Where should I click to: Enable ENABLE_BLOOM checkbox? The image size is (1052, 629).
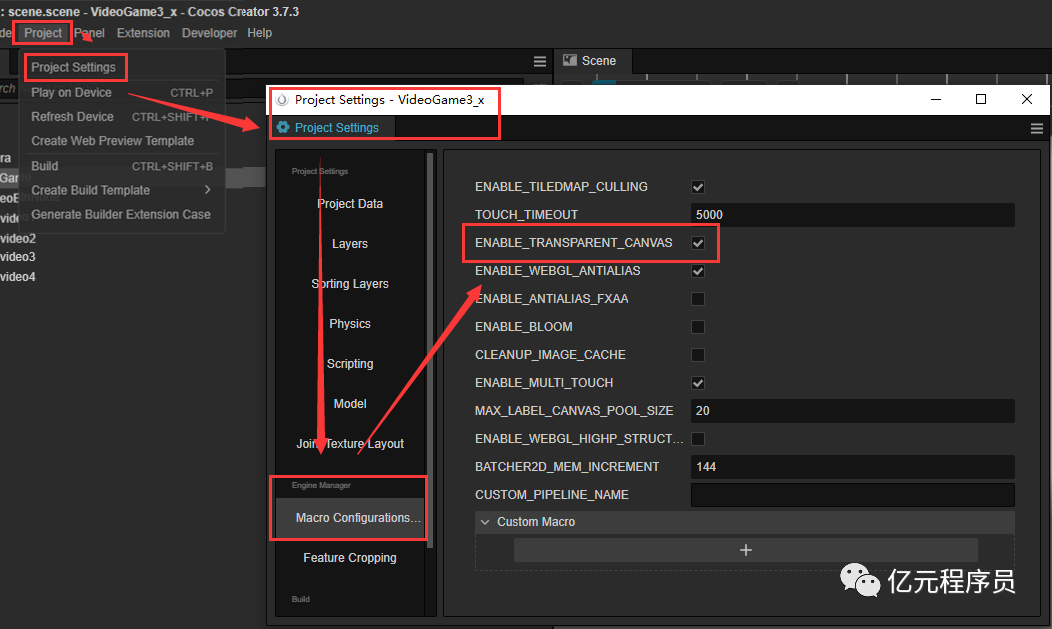[698, 327]
